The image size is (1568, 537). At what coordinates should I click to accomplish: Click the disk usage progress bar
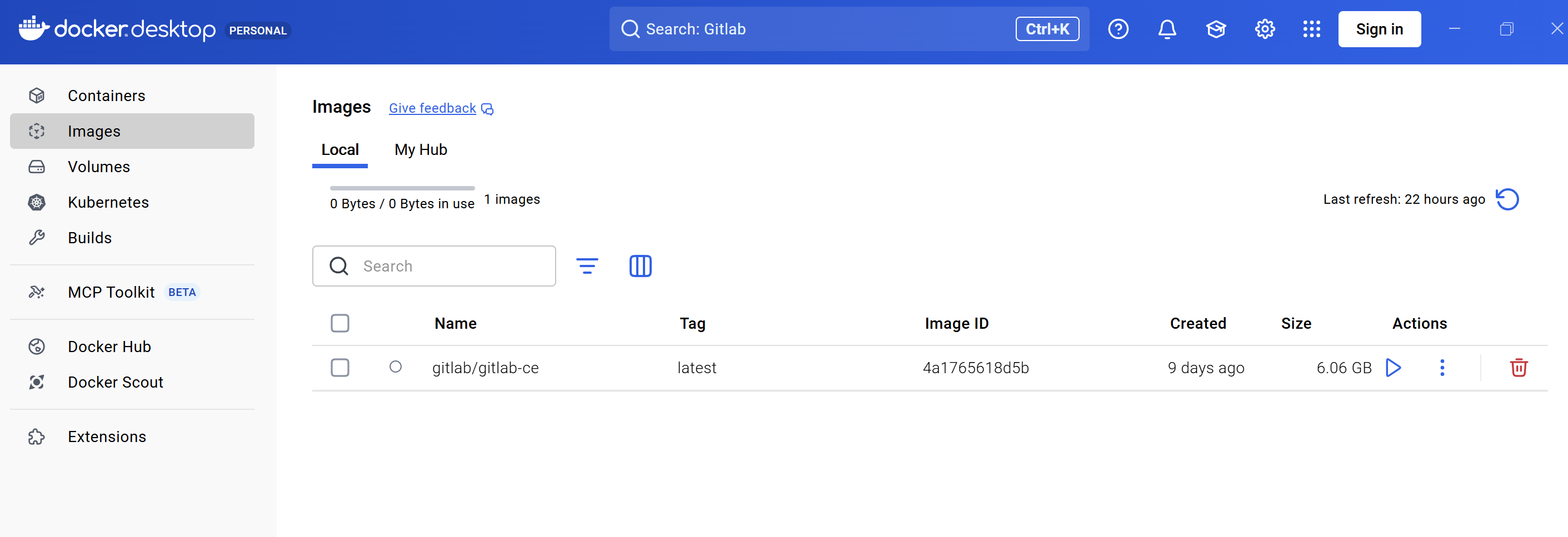tap(402, 188)
